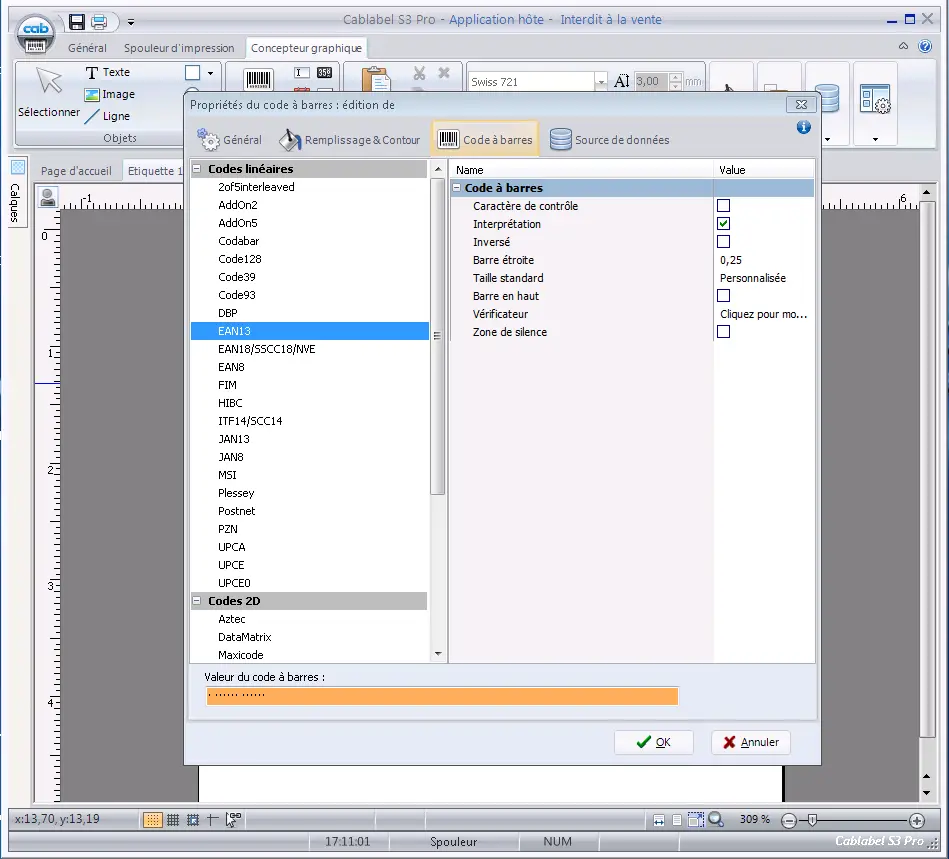Open the Swiss 721 font dropdown

click(x=600, y=82)
